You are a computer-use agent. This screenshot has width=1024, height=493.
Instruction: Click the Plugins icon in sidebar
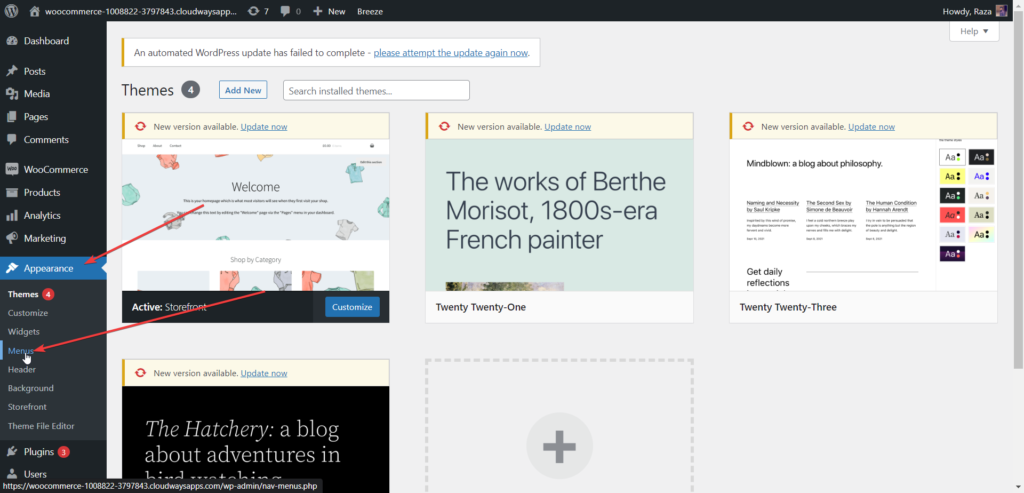tap(12, 451)
